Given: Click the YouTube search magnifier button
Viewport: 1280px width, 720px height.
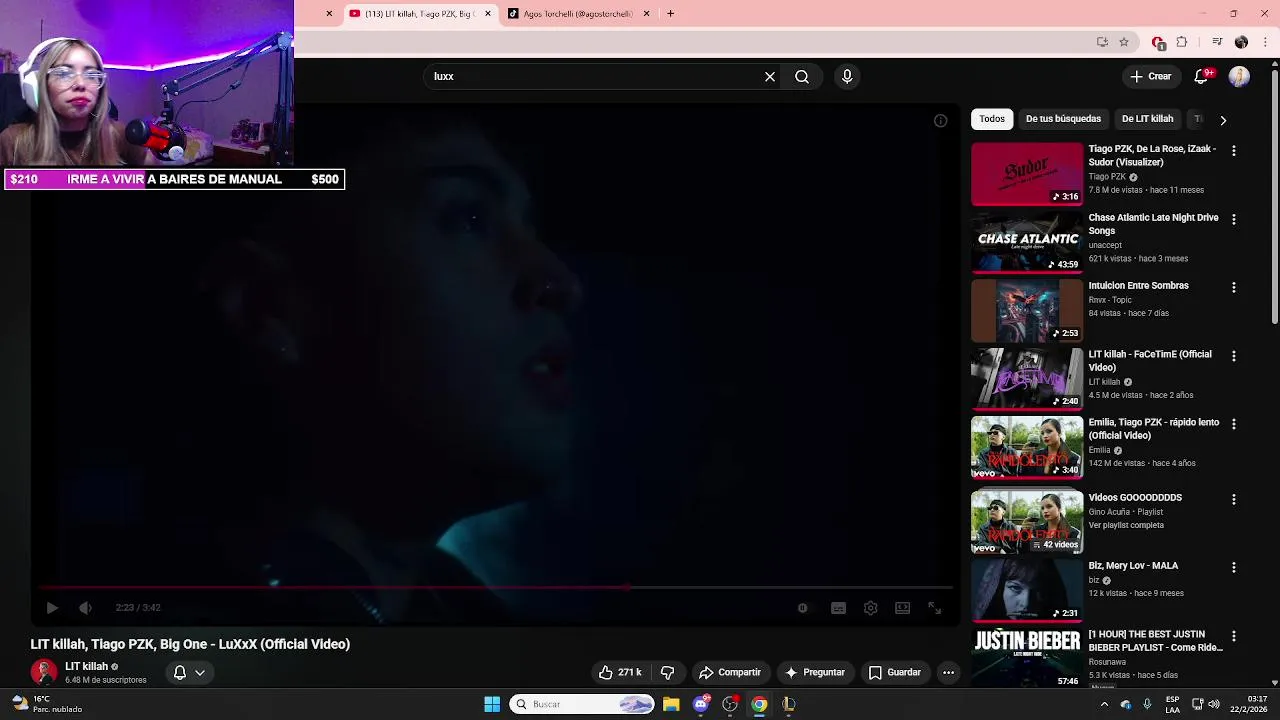Looking at the screenshot, I should point(802,76).
